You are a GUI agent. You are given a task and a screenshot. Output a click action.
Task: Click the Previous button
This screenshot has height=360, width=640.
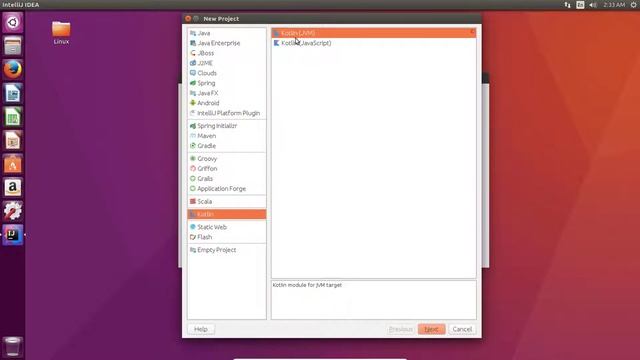click(x=401, y=329)
